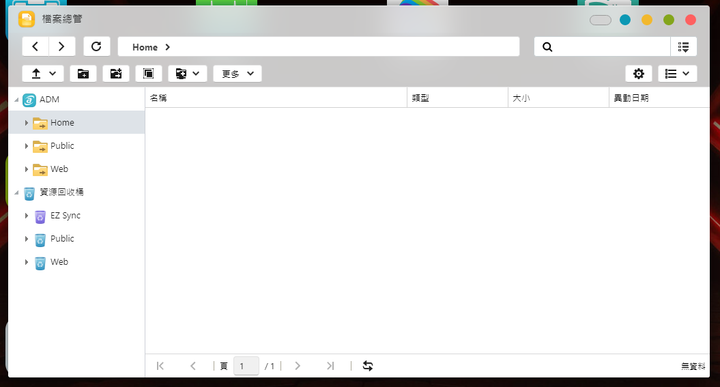Click breadcrumb chevron after Home

click(x=168, y=47)
